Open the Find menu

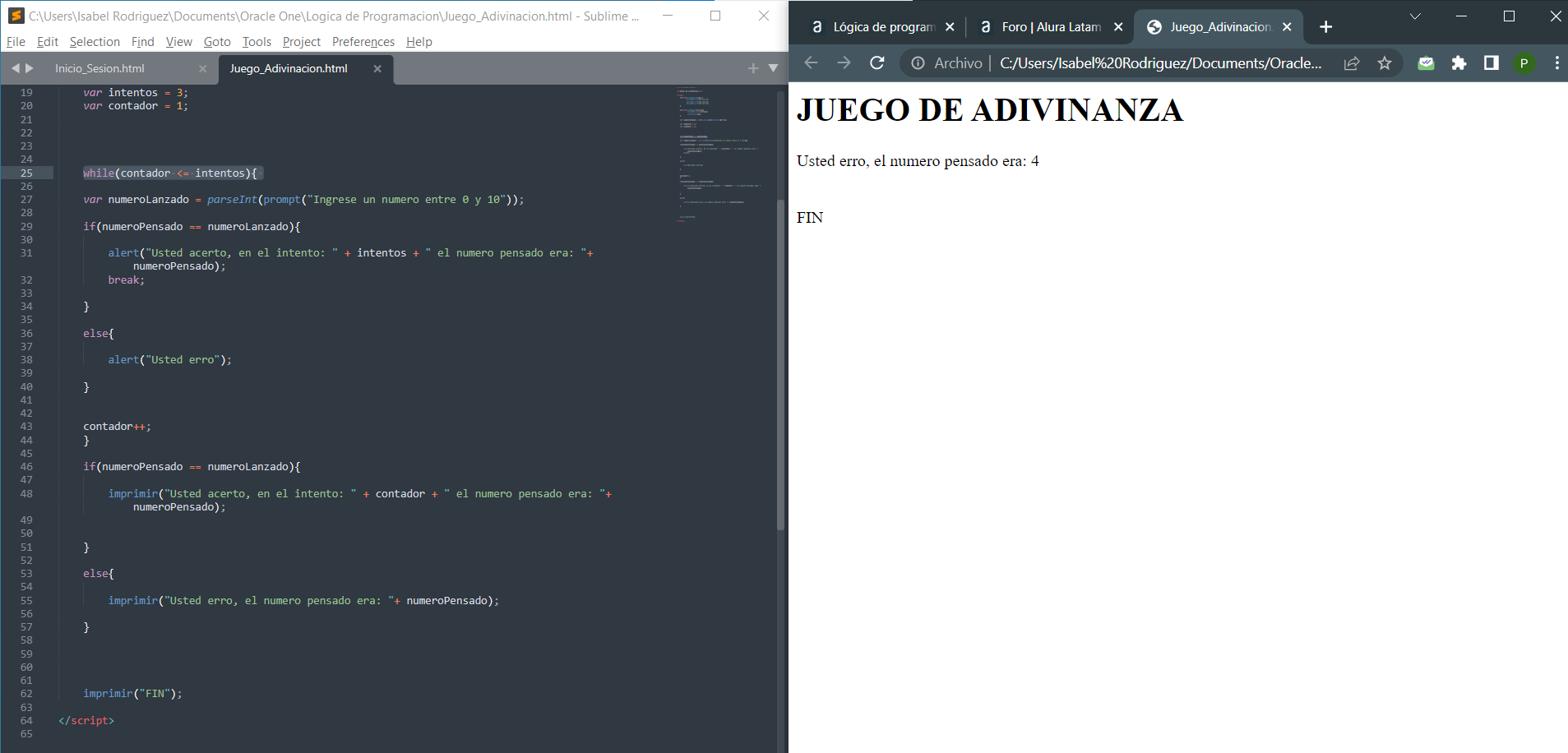pos(143,42)
